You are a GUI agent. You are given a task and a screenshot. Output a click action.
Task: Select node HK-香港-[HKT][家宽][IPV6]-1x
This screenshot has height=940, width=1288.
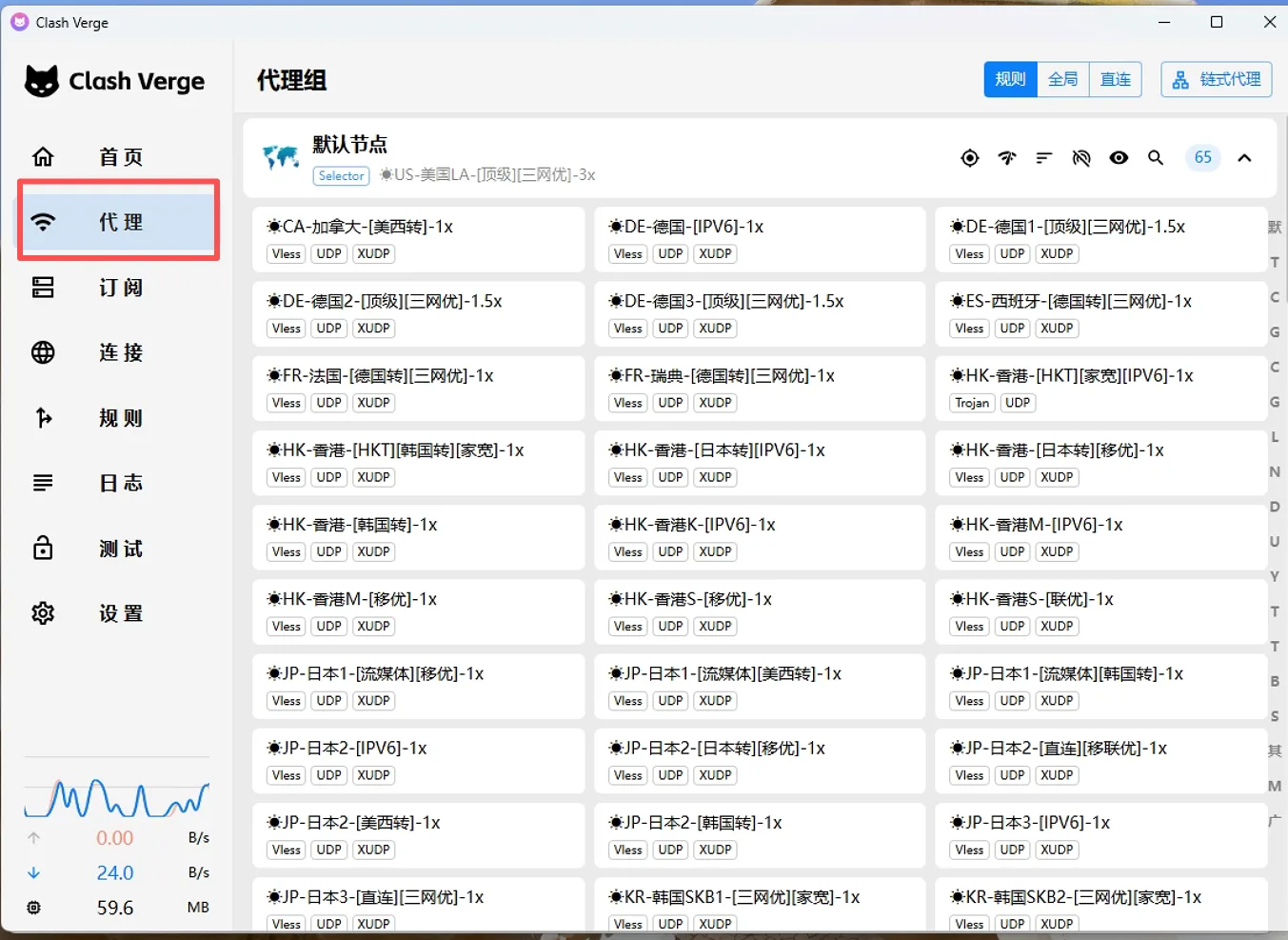click(1101, 389)
